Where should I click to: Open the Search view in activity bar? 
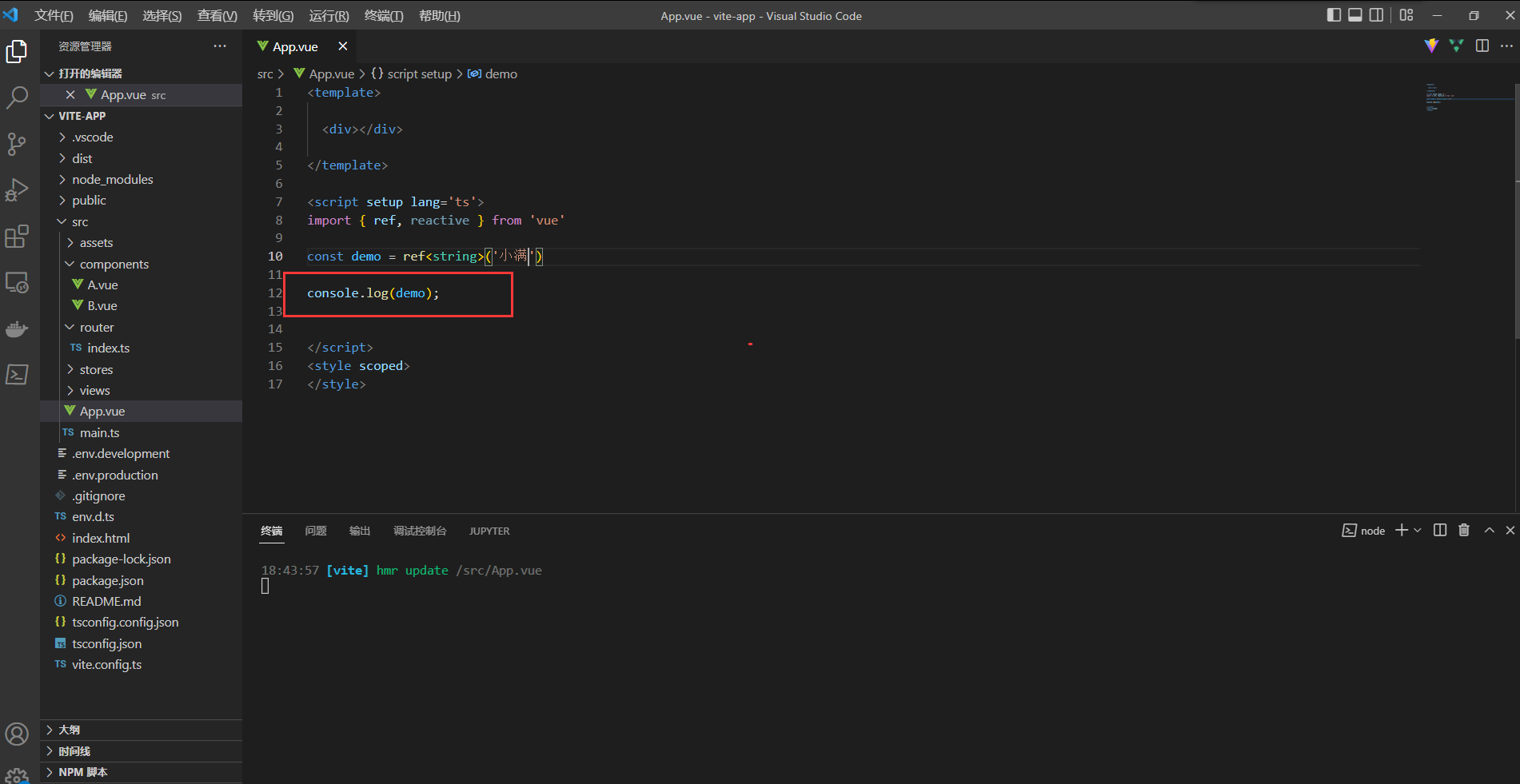tap(17, 98)
